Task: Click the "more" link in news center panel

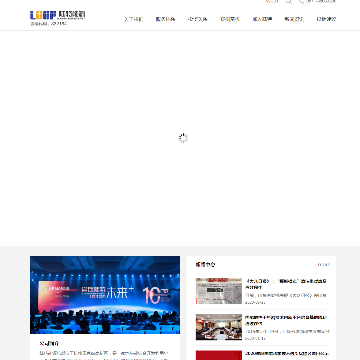Action: (324, 265)
